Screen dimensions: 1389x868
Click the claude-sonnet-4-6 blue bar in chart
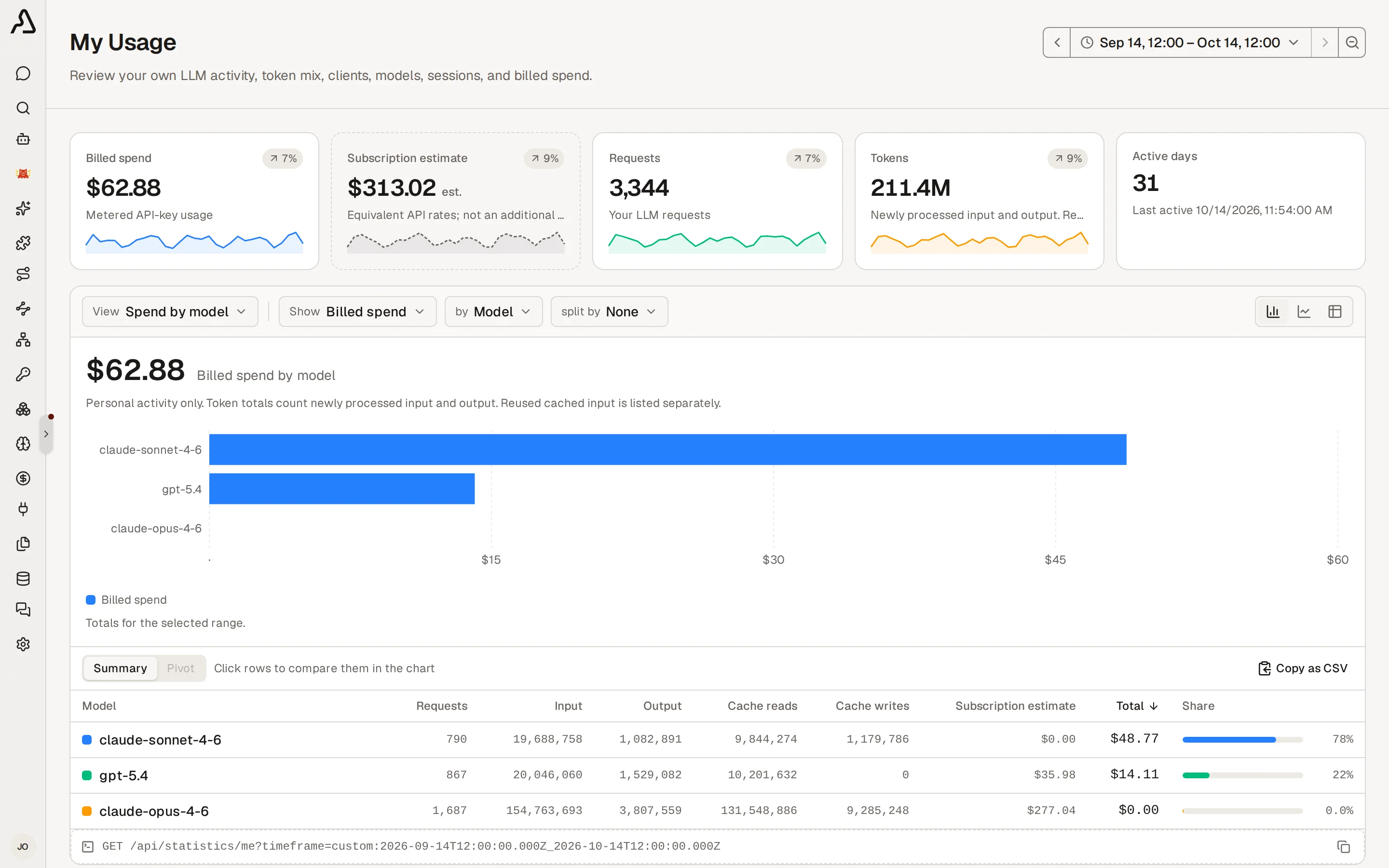coord(667,449)
